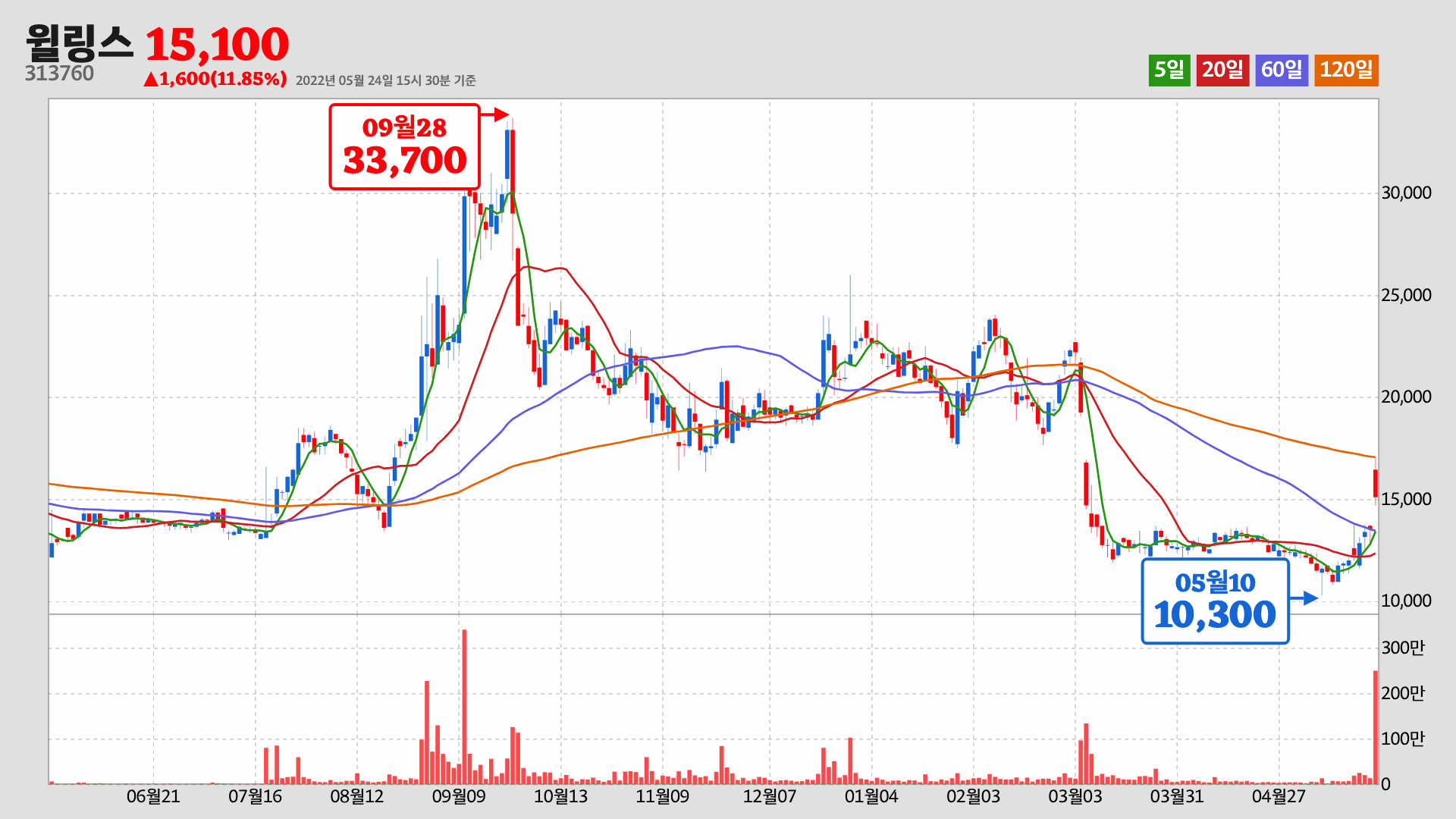Click the 10,000 price axis label
Viewport: 1456px width, 819px height.
point(1406,601)
